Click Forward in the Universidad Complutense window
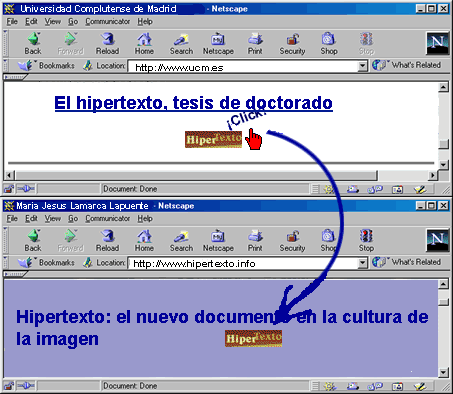This screenshot has height=394, width=453. click(x=70, y=44)
